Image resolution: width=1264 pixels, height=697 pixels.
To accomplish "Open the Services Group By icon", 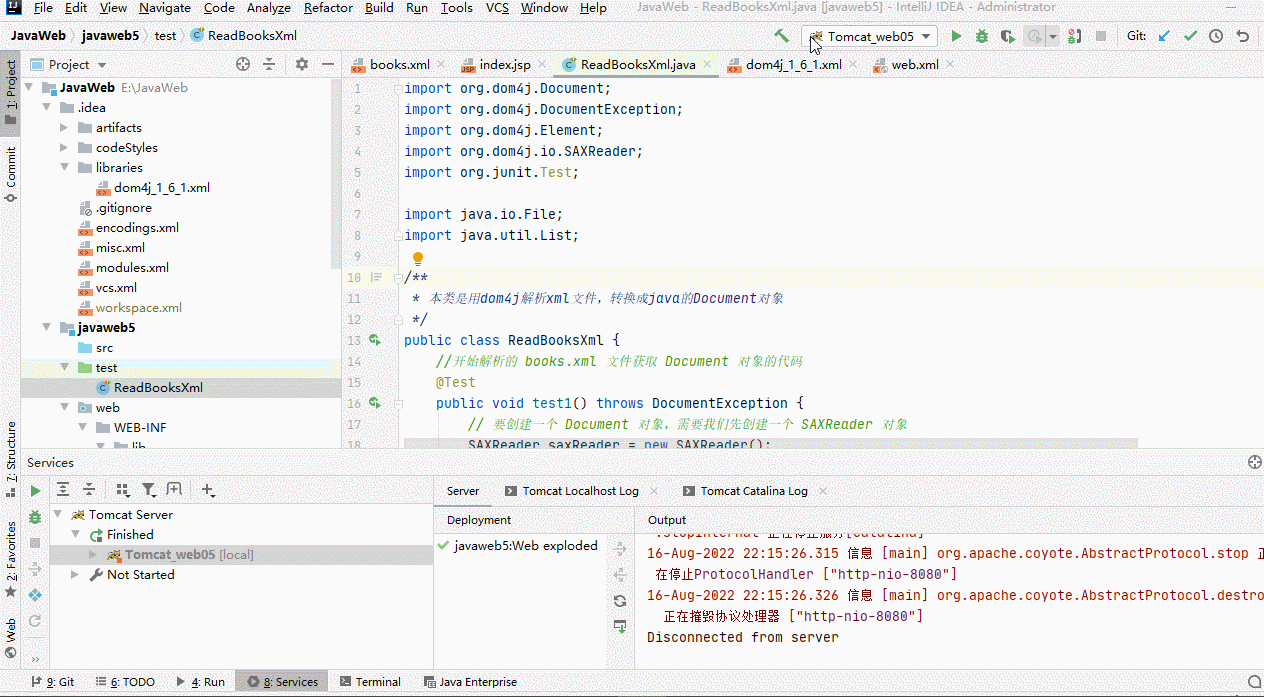I will (123, 490).
